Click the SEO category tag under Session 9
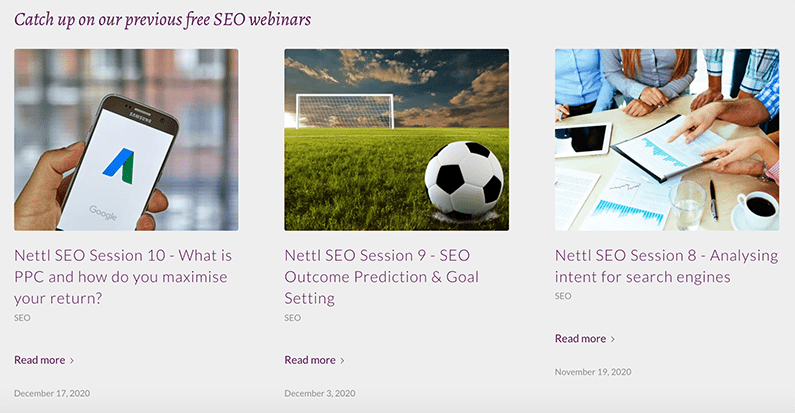 [x=292, y=318]
